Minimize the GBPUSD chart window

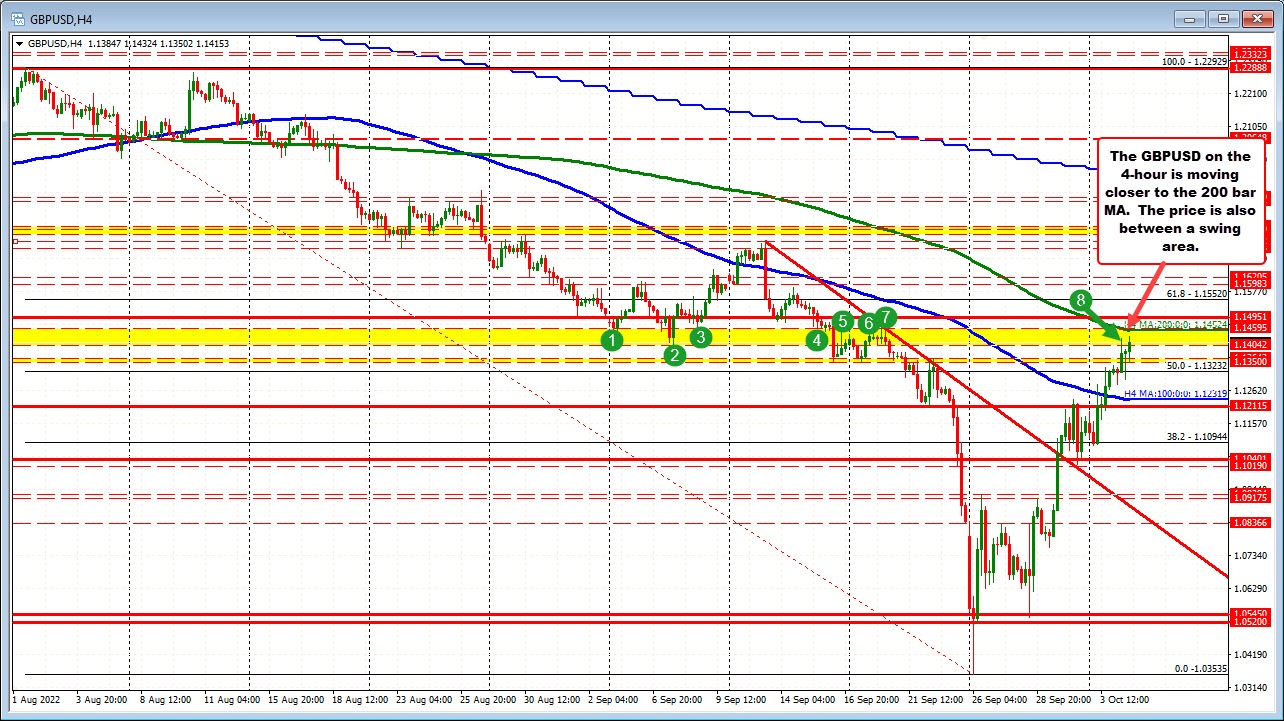point(1189,18)
